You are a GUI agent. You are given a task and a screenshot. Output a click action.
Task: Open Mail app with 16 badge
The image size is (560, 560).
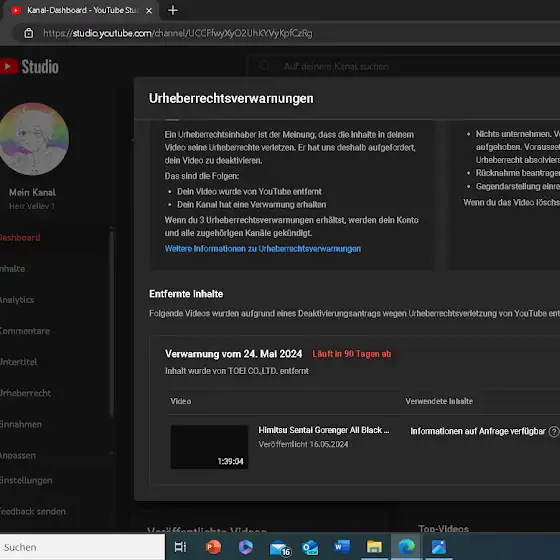pyautogui.click(x=280, y=548)
